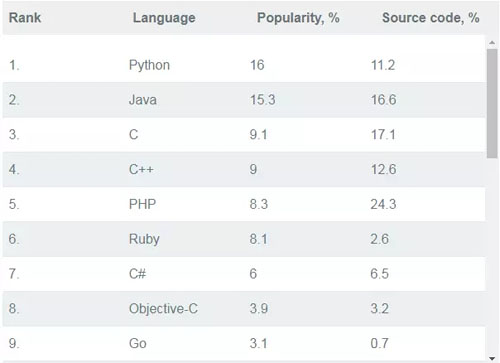500x363 pixels.
Task: Click Java's popularity value 15.3
Action: point(263,100)
